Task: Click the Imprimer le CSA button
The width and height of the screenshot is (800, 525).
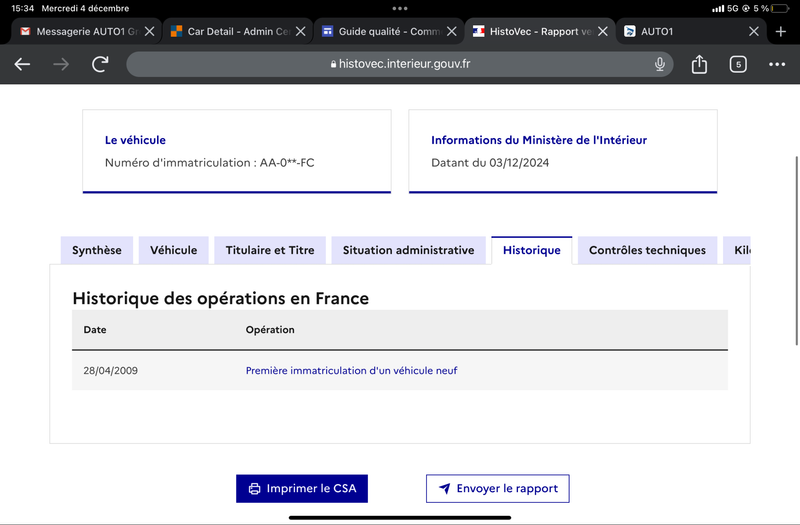Action: tap(302, 489)
